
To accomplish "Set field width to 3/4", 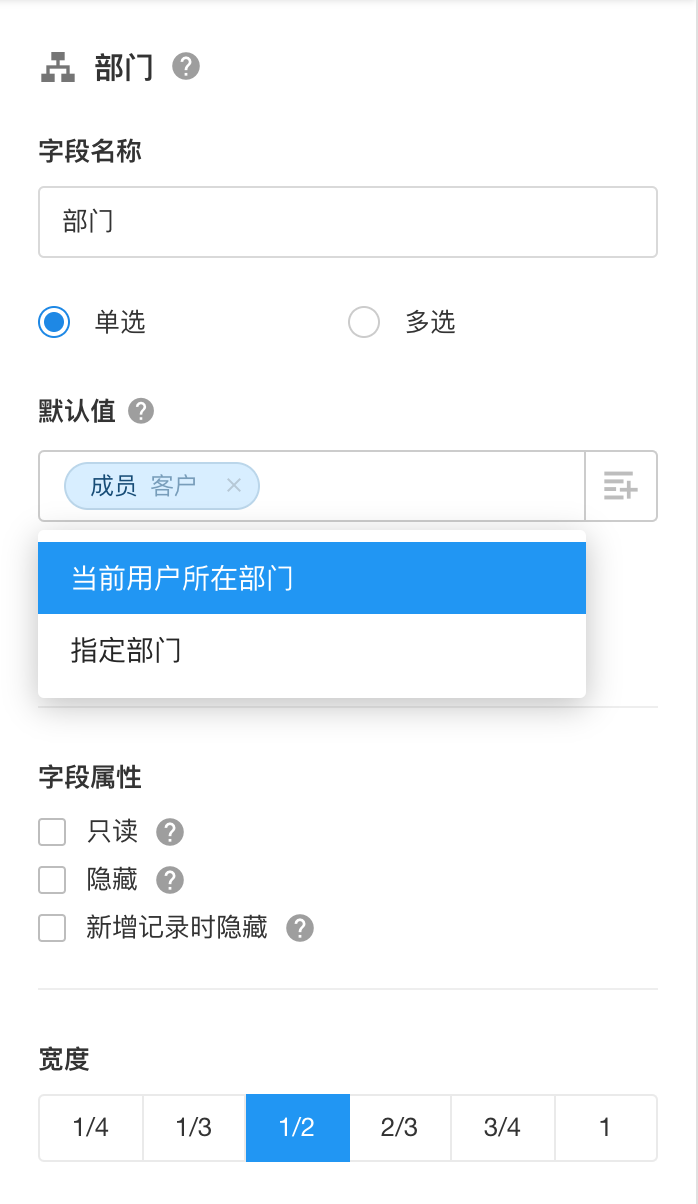I will click(502, 1128).
